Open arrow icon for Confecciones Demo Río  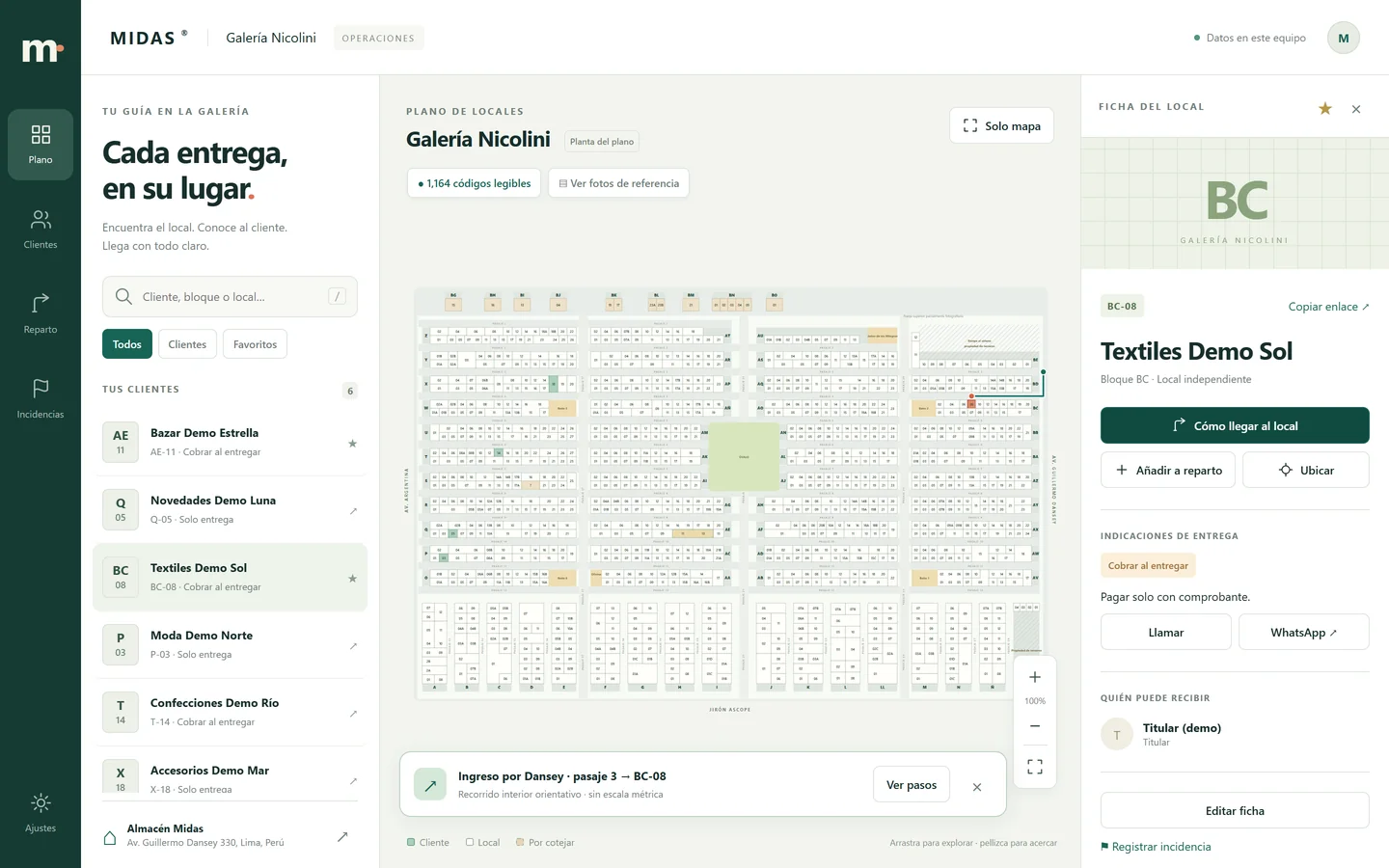tap(353, 714)
